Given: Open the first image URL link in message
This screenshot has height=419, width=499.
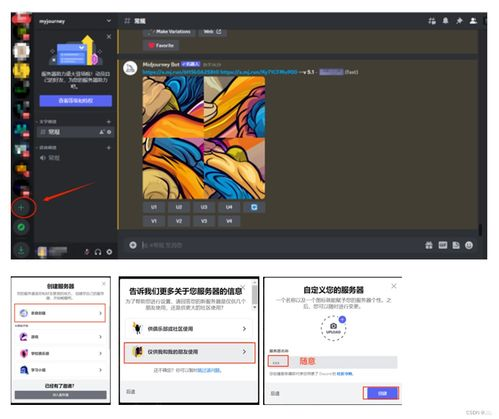Looking at the screenshot, I should pos(181,72).
